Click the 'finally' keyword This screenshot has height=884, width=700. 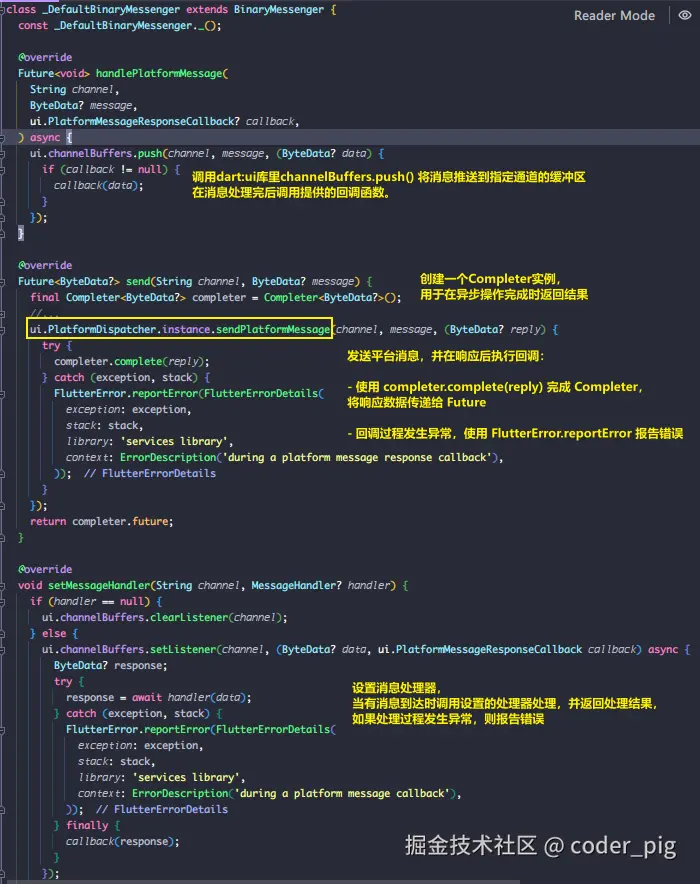pos(87,825)
